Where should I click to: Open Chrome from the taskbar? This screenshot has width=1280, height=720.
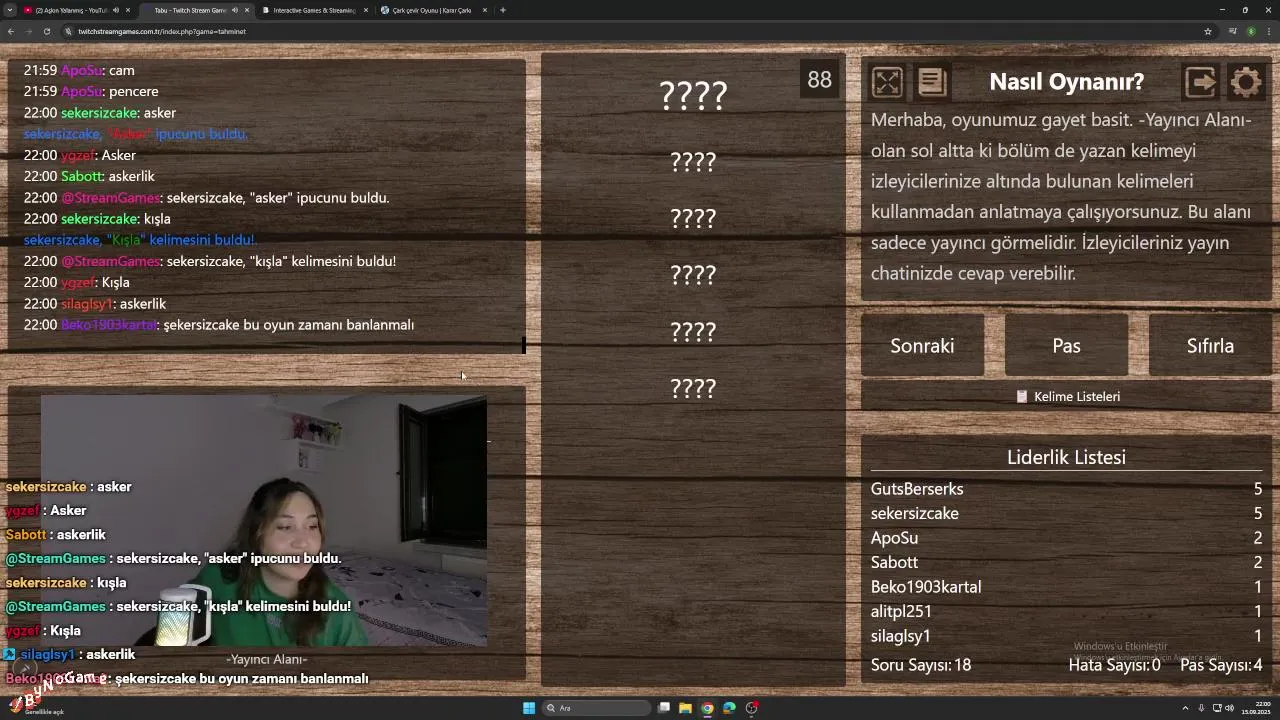point(707,708)
